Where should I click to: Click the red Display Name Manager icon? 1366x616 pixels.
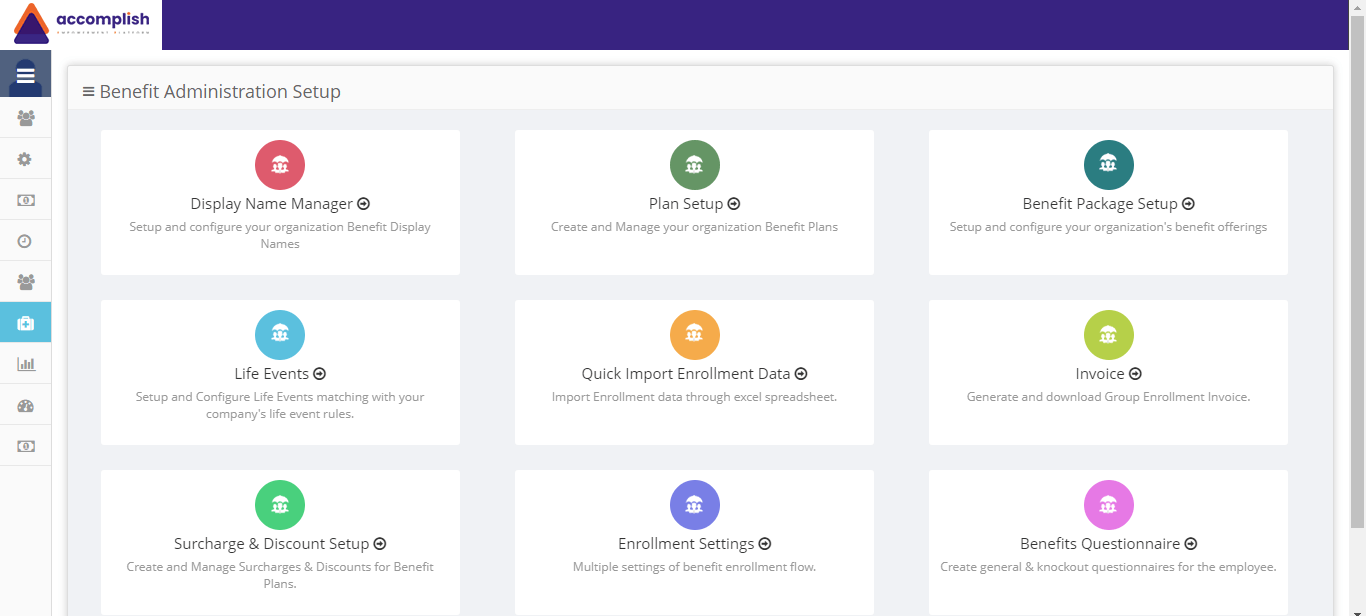(280, 165)
